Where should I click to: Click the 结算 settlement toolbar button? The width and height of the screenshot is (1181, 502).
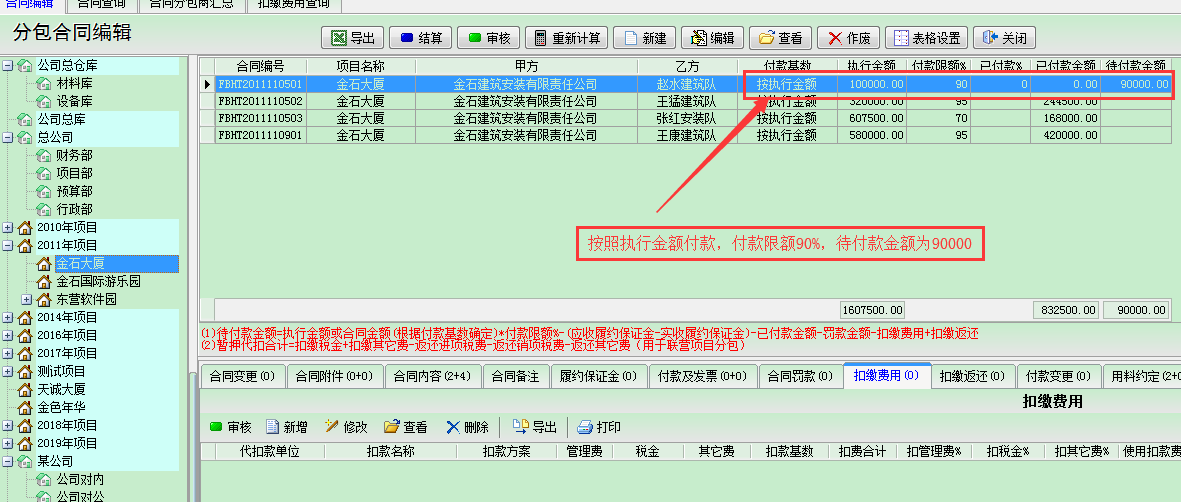coord(420,38)
